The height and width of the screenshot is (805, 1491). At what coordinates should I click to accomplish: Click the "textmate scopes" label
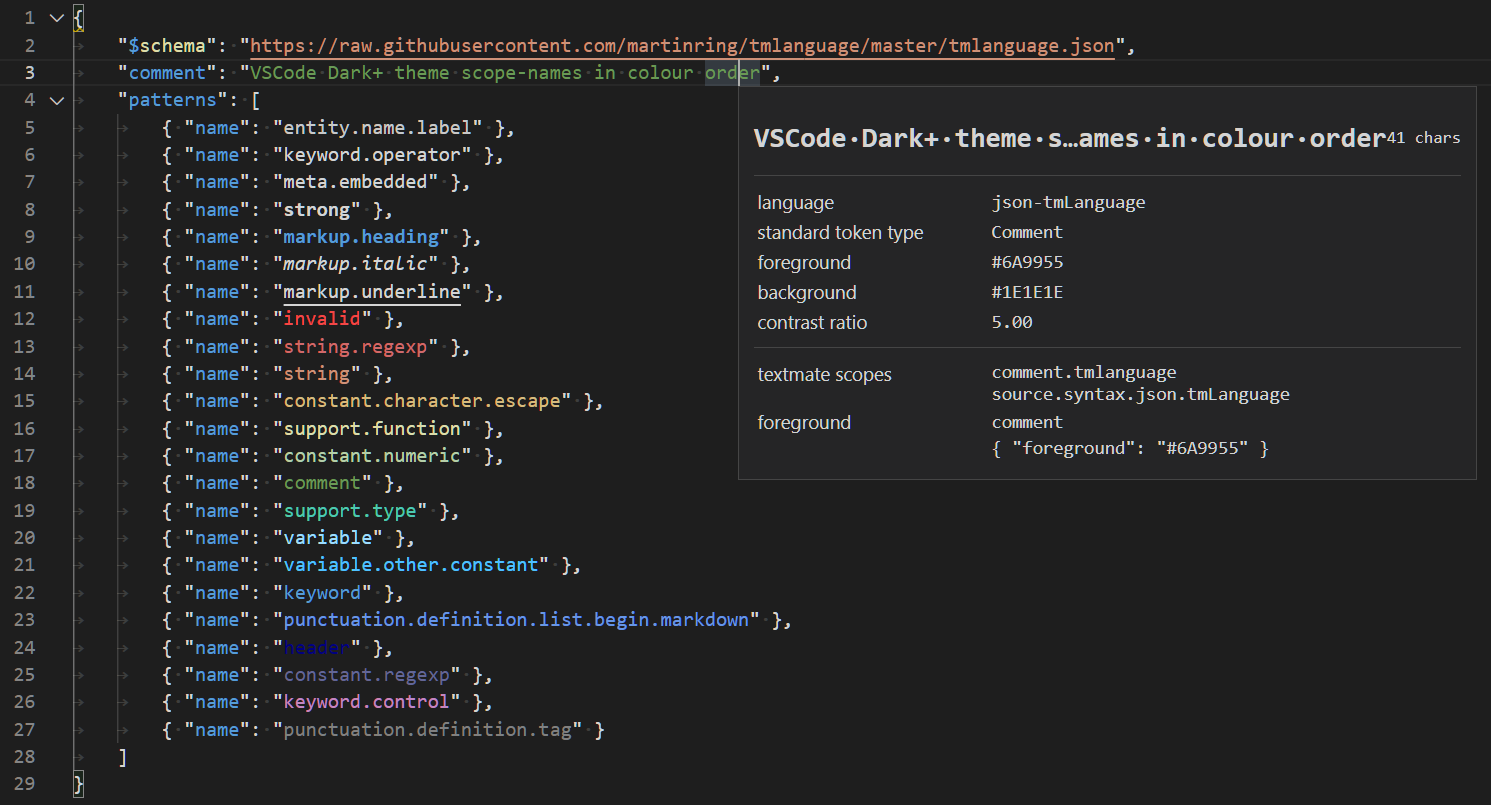[825, 375]
